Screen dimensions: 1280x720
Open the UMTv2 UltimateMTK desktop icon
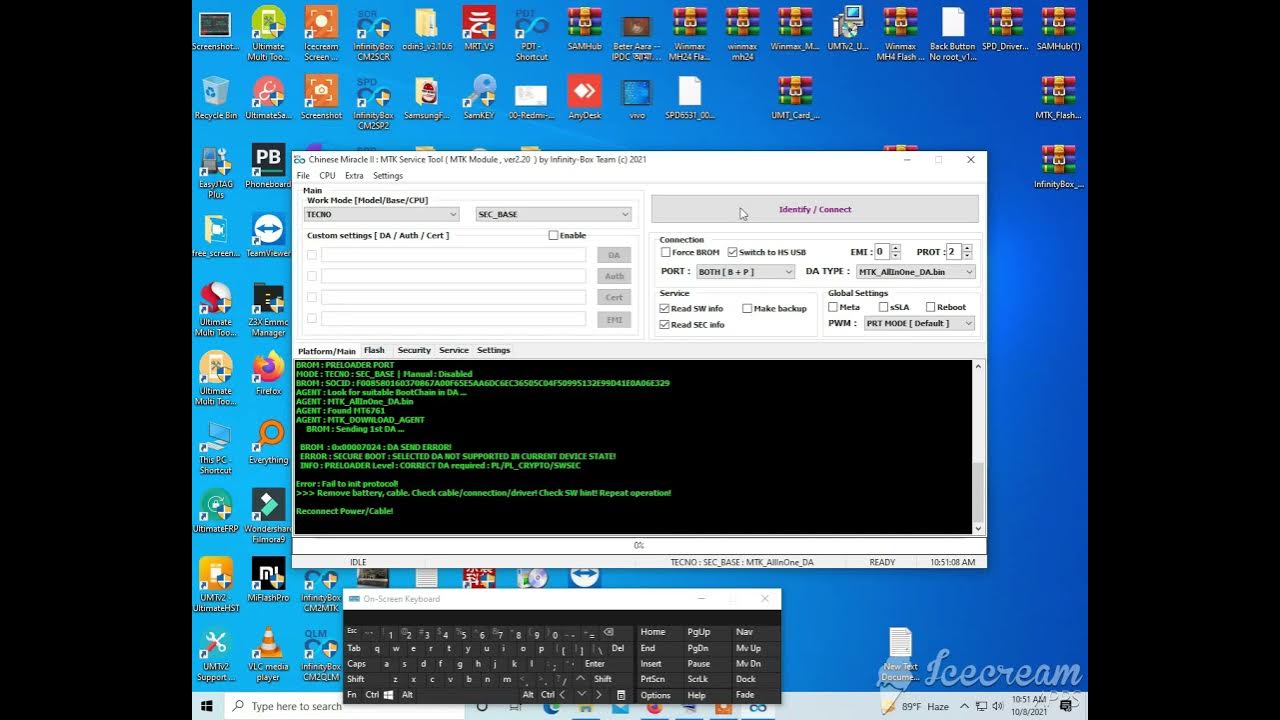(848, 28)
